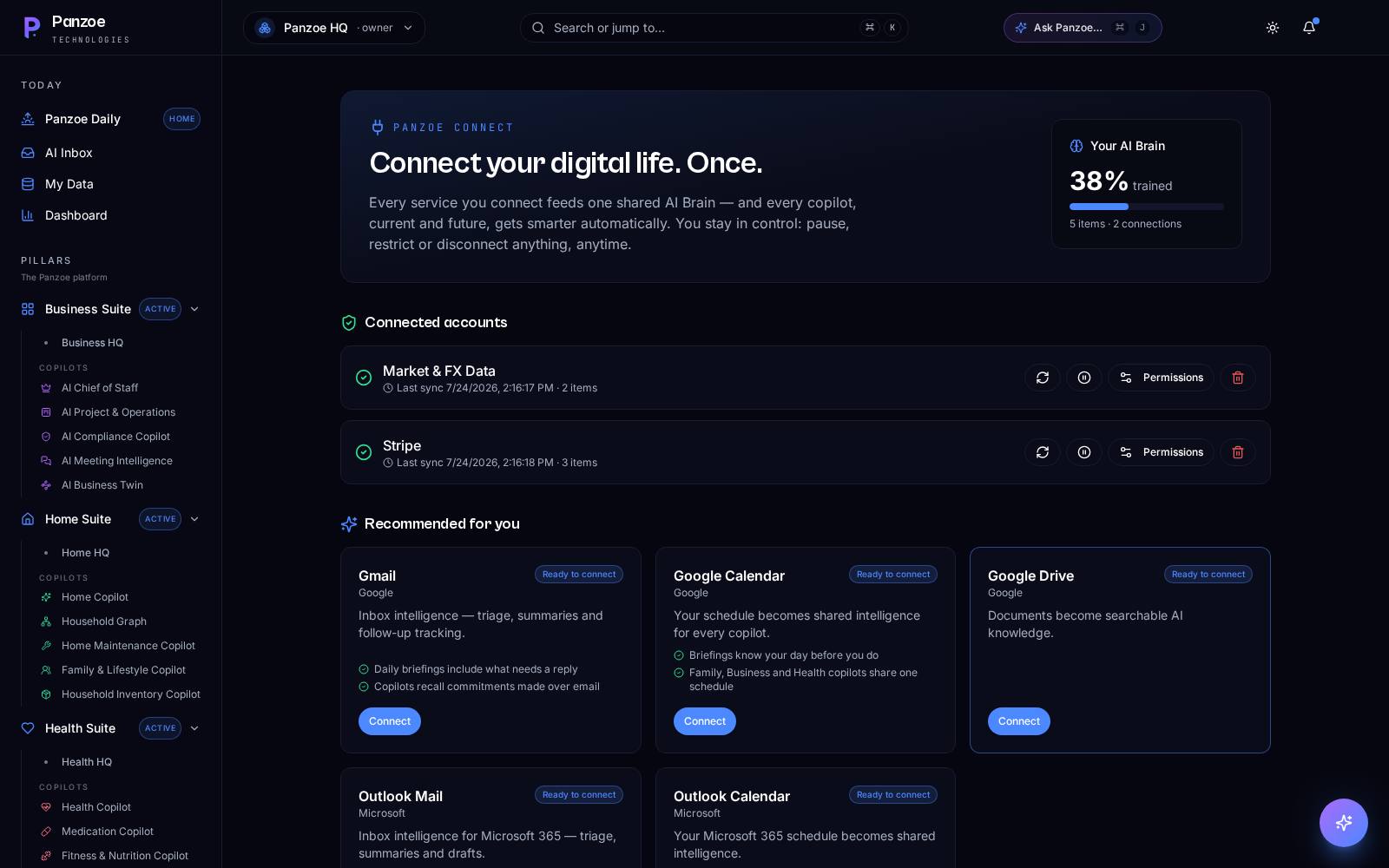Collapse the Health Suite section
1389x868 pixels.
coord(194,728)
